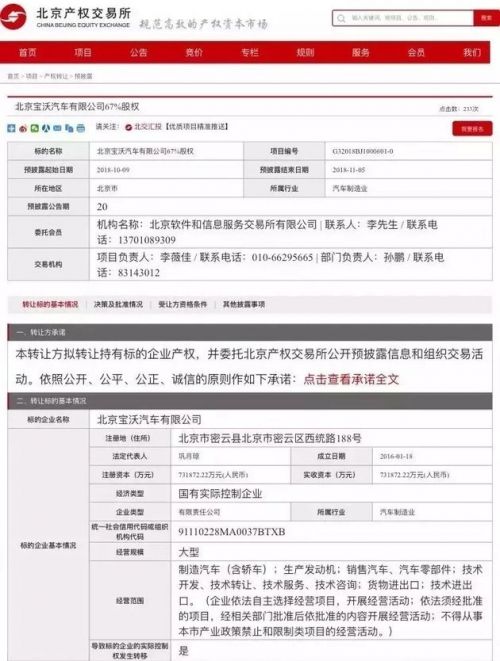Select the established date 2016-01-18
The width and height of the screenshot is (500, 661).
(x=396, y=456)
